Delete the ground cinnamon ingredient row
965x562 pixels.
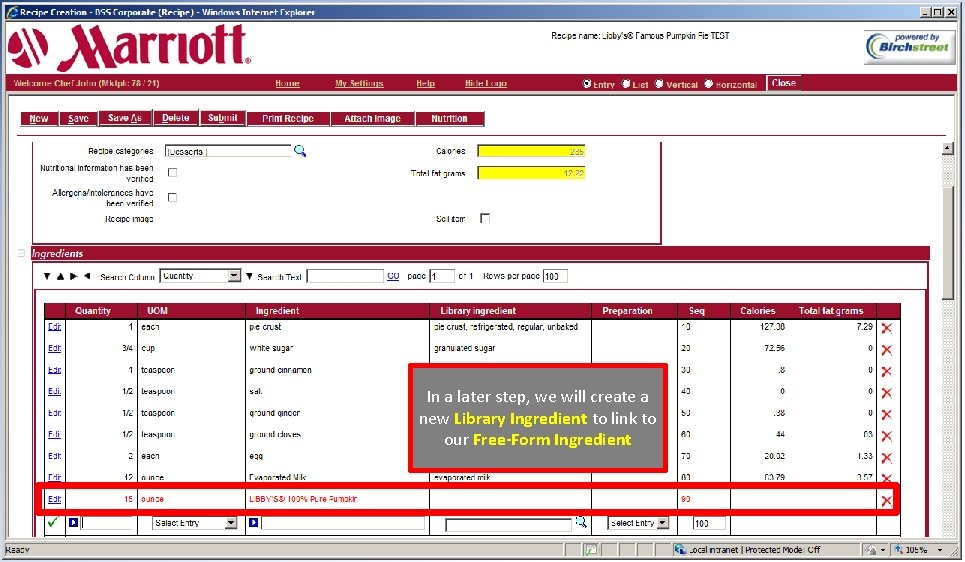pyautogui.click(x=886, y=371)
